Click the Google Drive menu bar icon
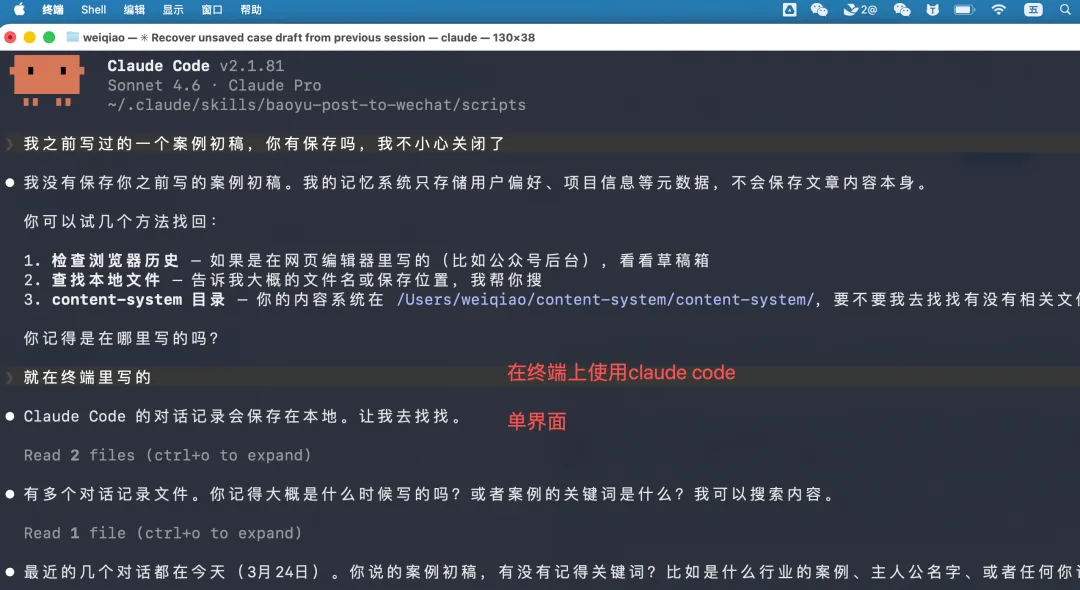The image size is (1080, 590). click(x=789, y=10)
